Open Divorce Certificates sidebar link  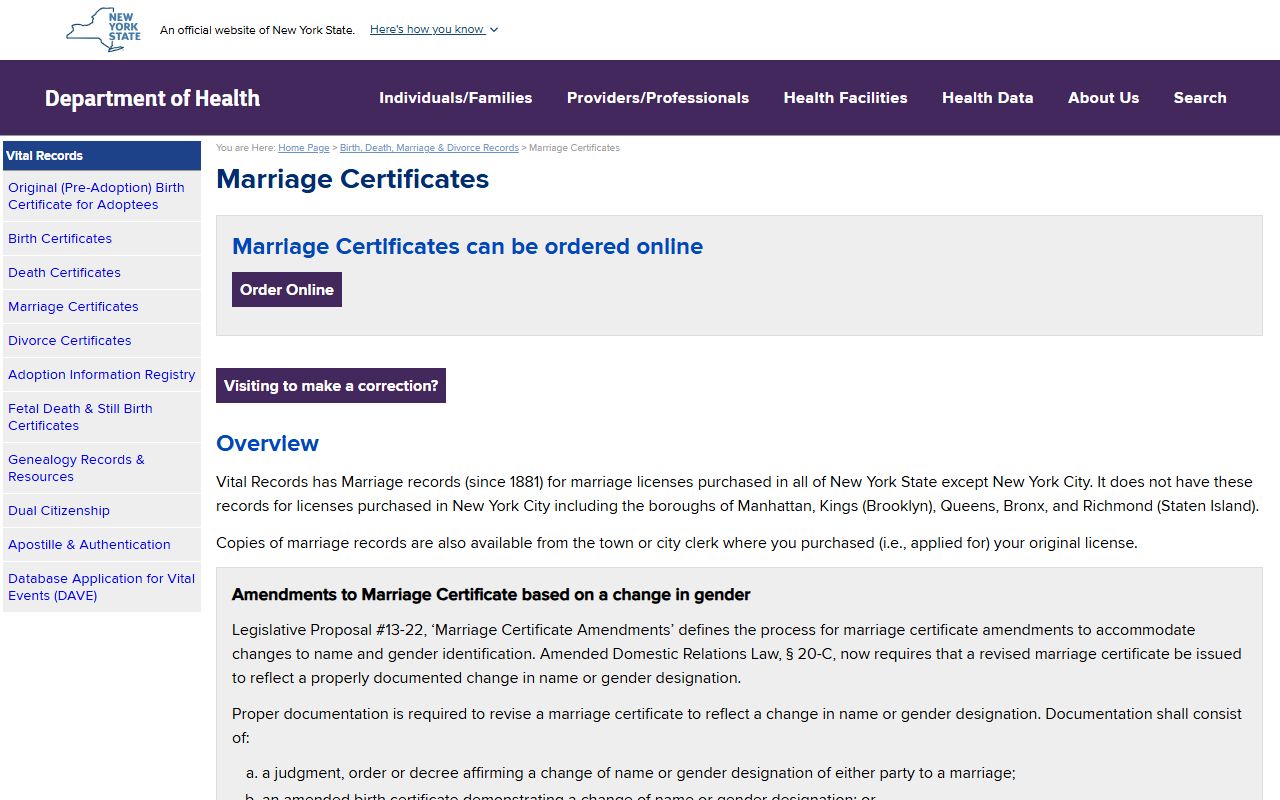click(x=102, y=341)
